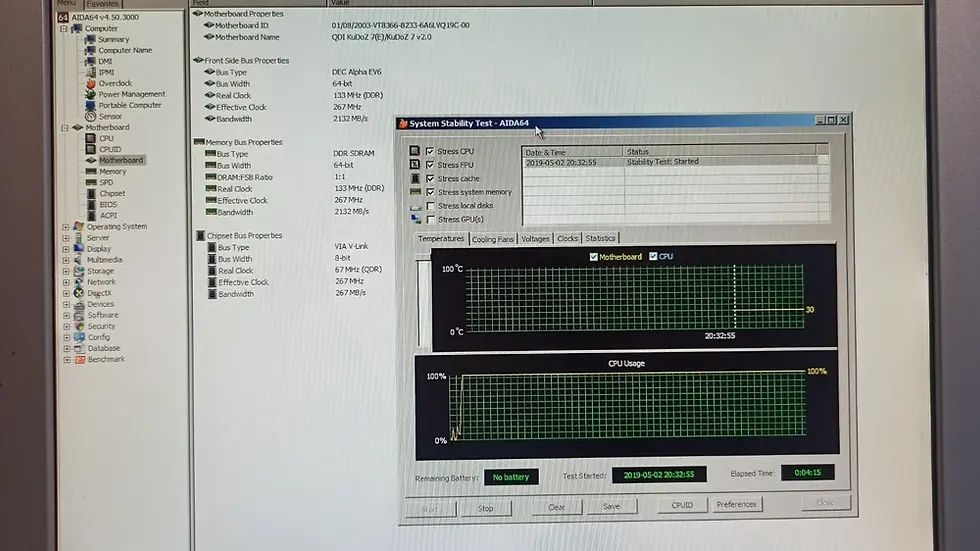Uncheck Motherboard in temperature graph legend

click(593, 257)
